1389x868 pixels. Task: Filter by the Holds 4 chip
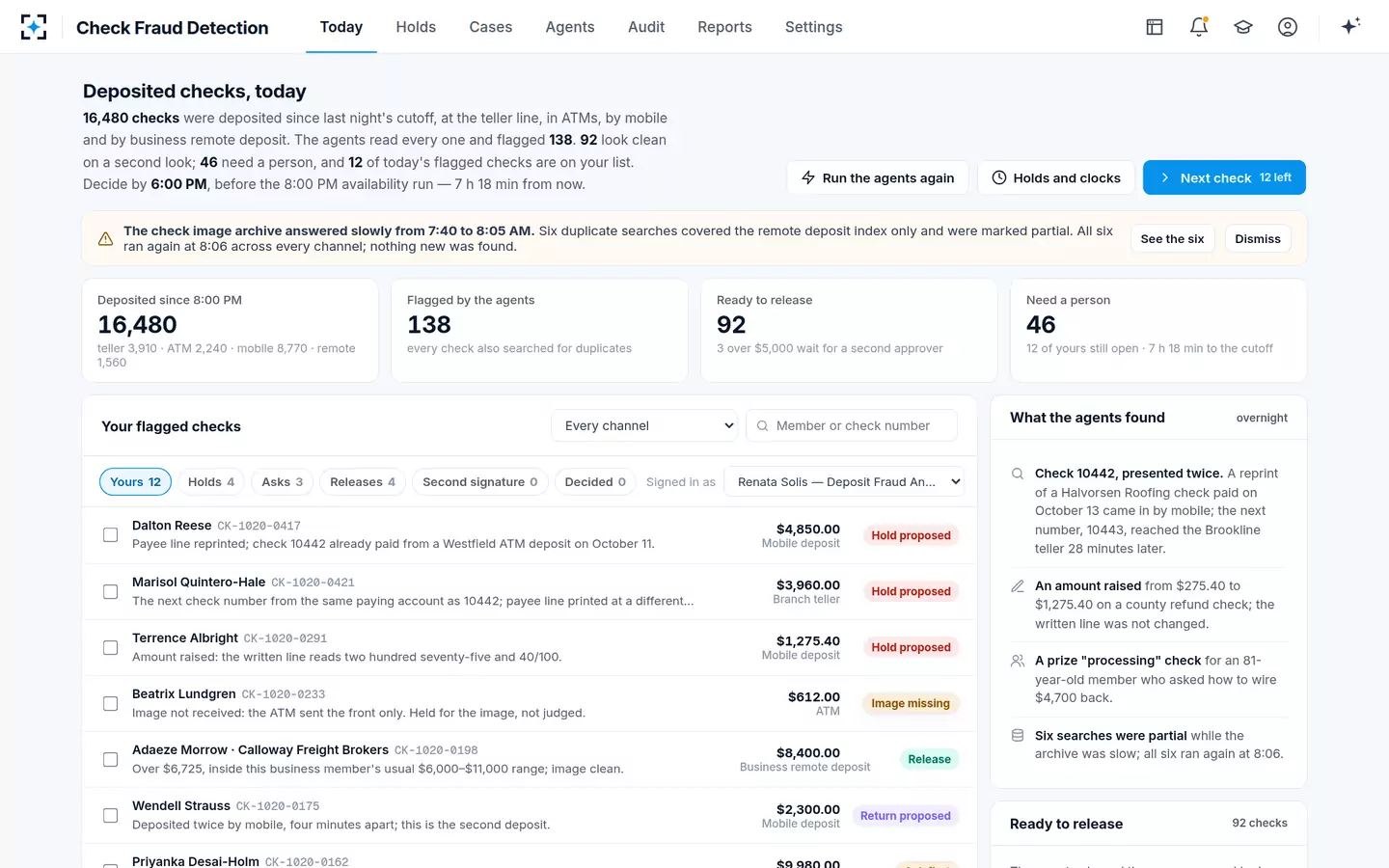tap(211, 482)
